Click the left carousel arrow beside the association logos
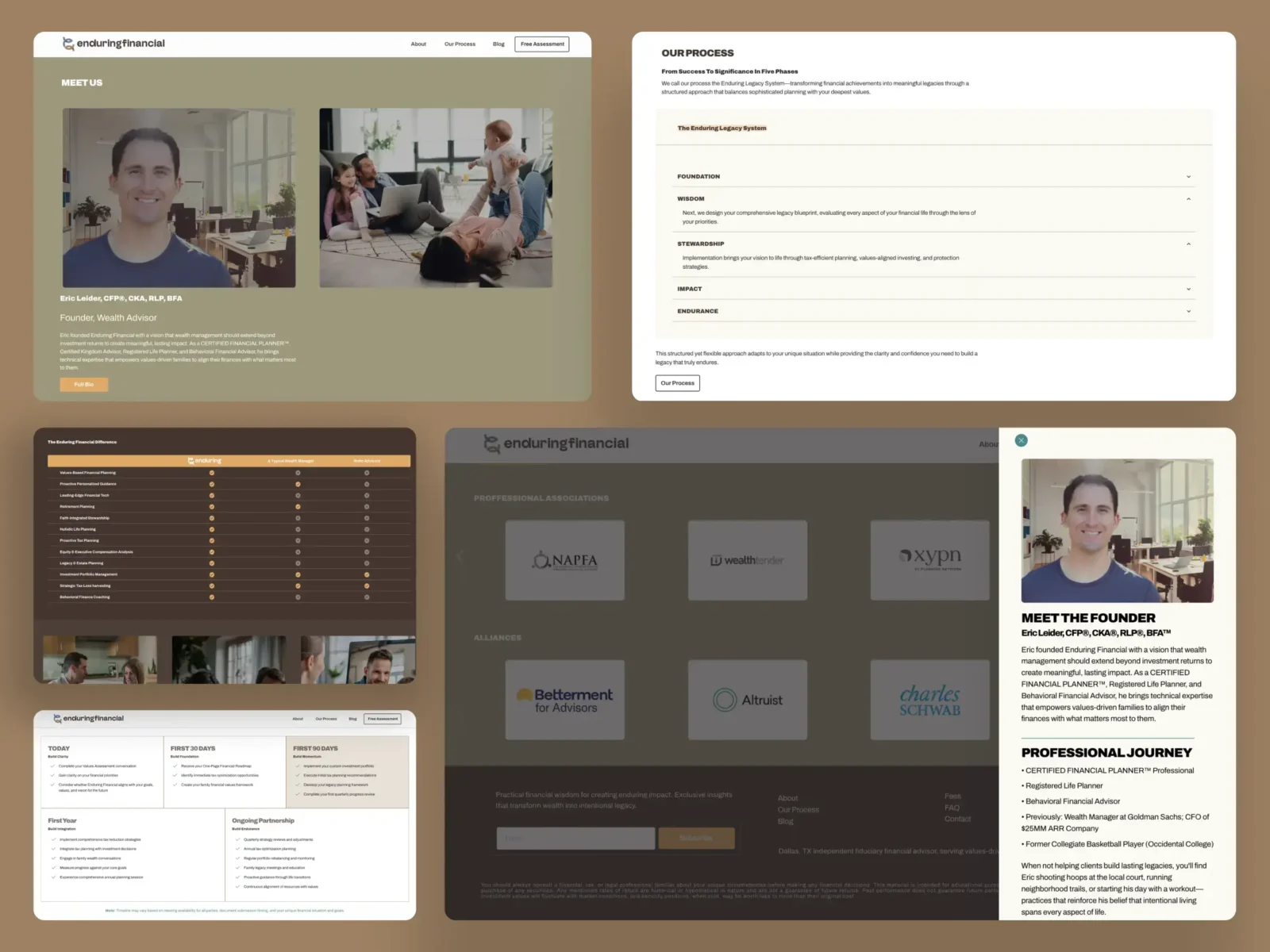The width and height of the screenshot is (1270, 952). [x=460, y=556]
